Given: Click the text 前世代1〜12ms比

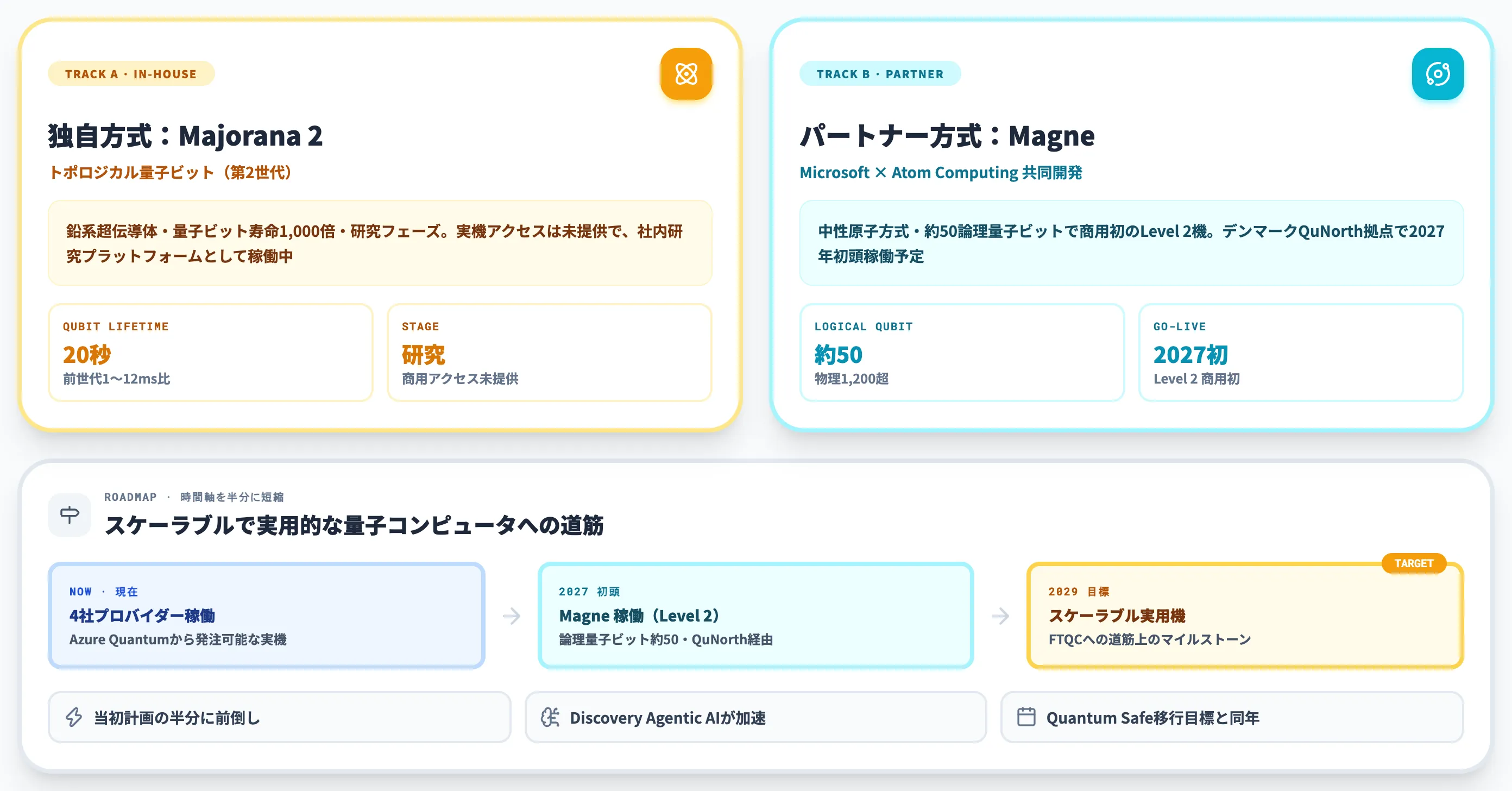Looking at the screenshot, I should point(117,379).
